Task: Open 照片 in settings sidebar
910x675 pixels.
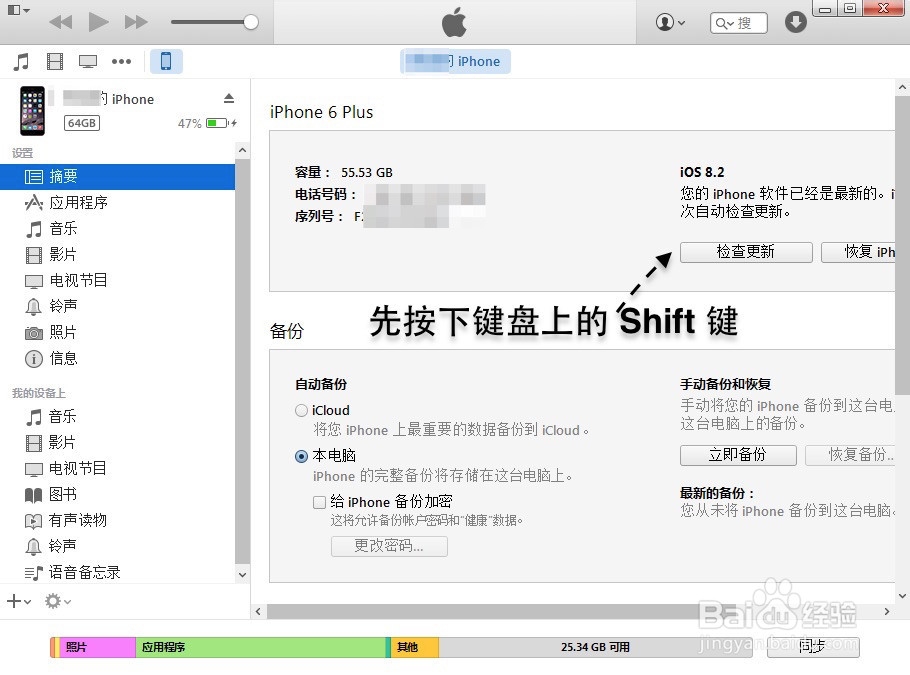Action: (118, 332)
